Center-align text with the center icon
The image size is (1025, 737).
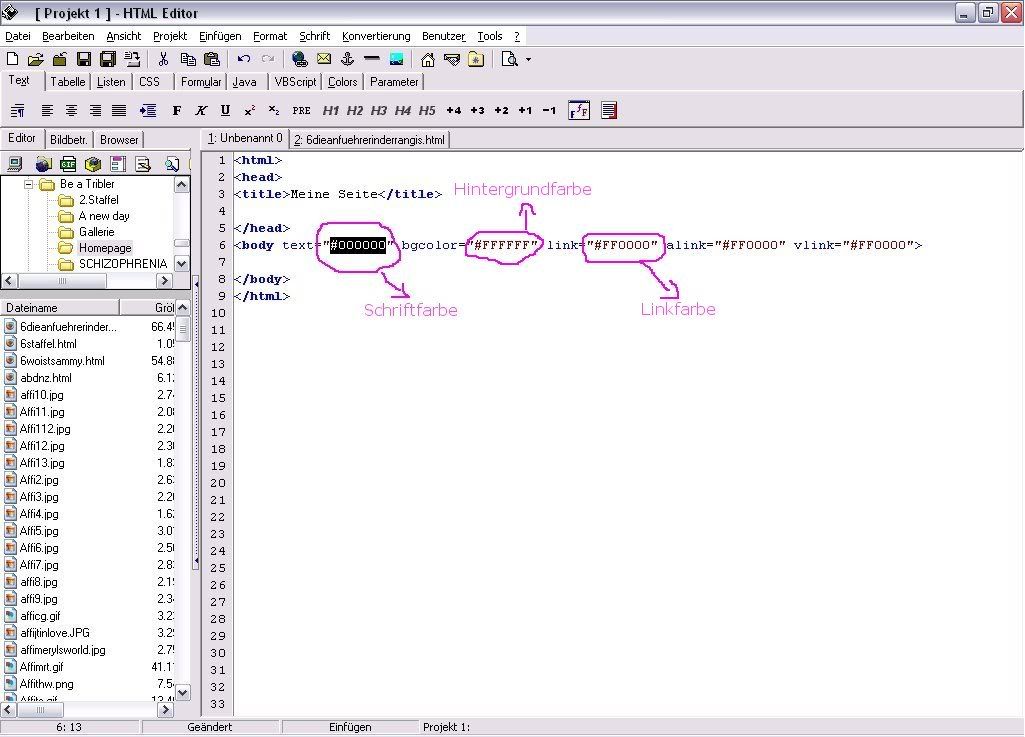[x=71, y=111]
